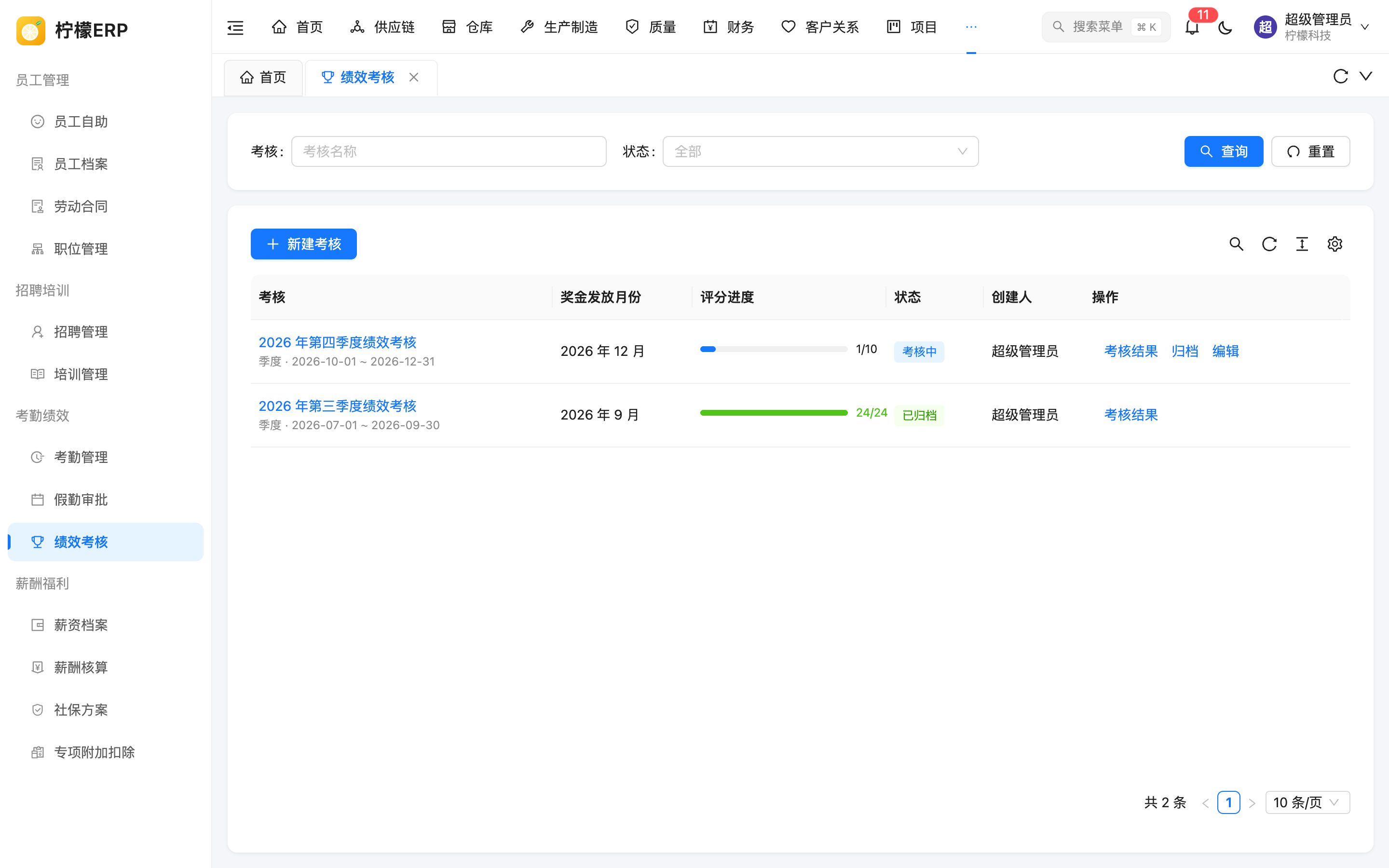Click the 新建考核 button
The height and width of the screenshot is (868, 1389).
304,244
